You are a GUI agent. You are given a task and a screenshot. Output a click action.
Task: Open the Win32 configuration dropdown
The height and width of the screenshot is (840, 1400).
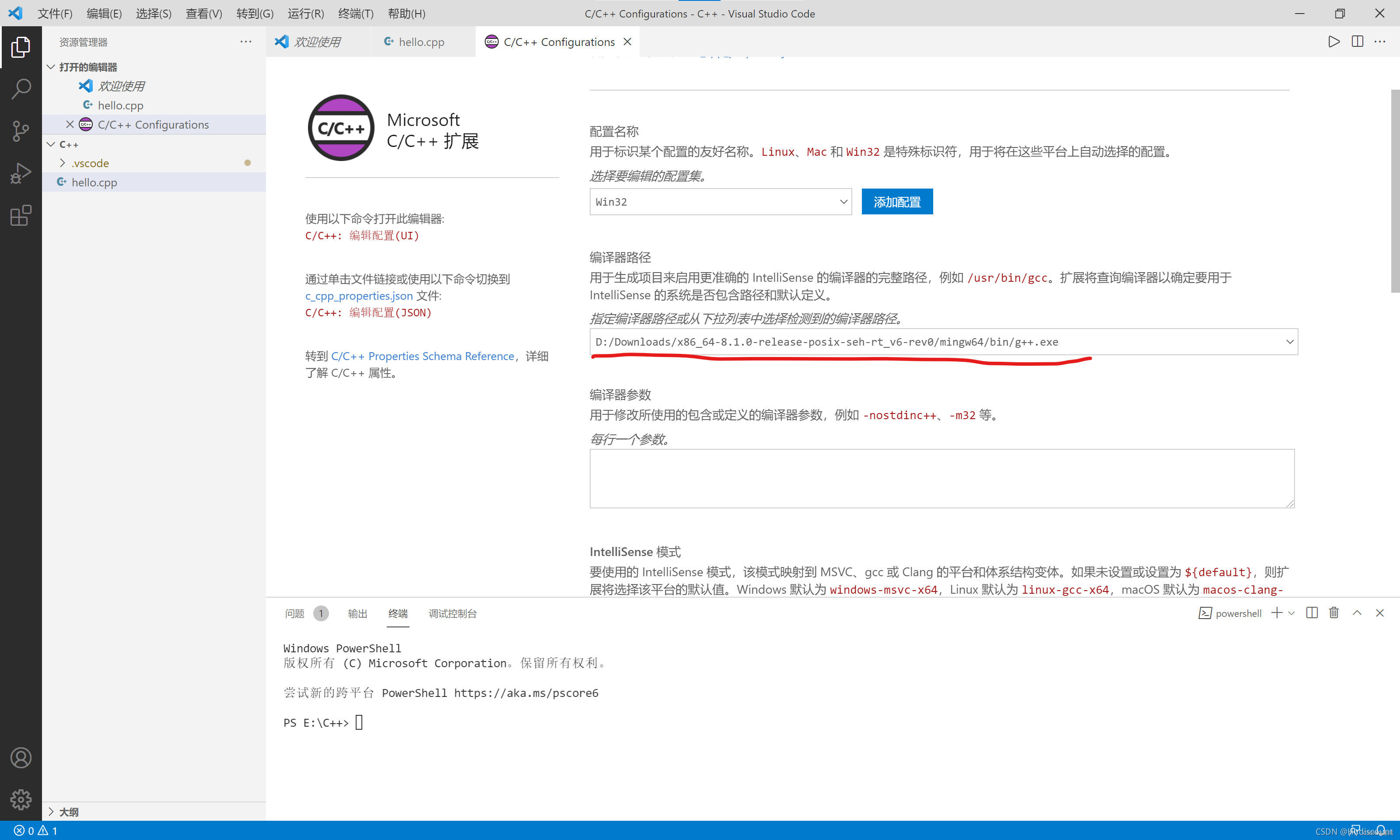click(719, 202)
